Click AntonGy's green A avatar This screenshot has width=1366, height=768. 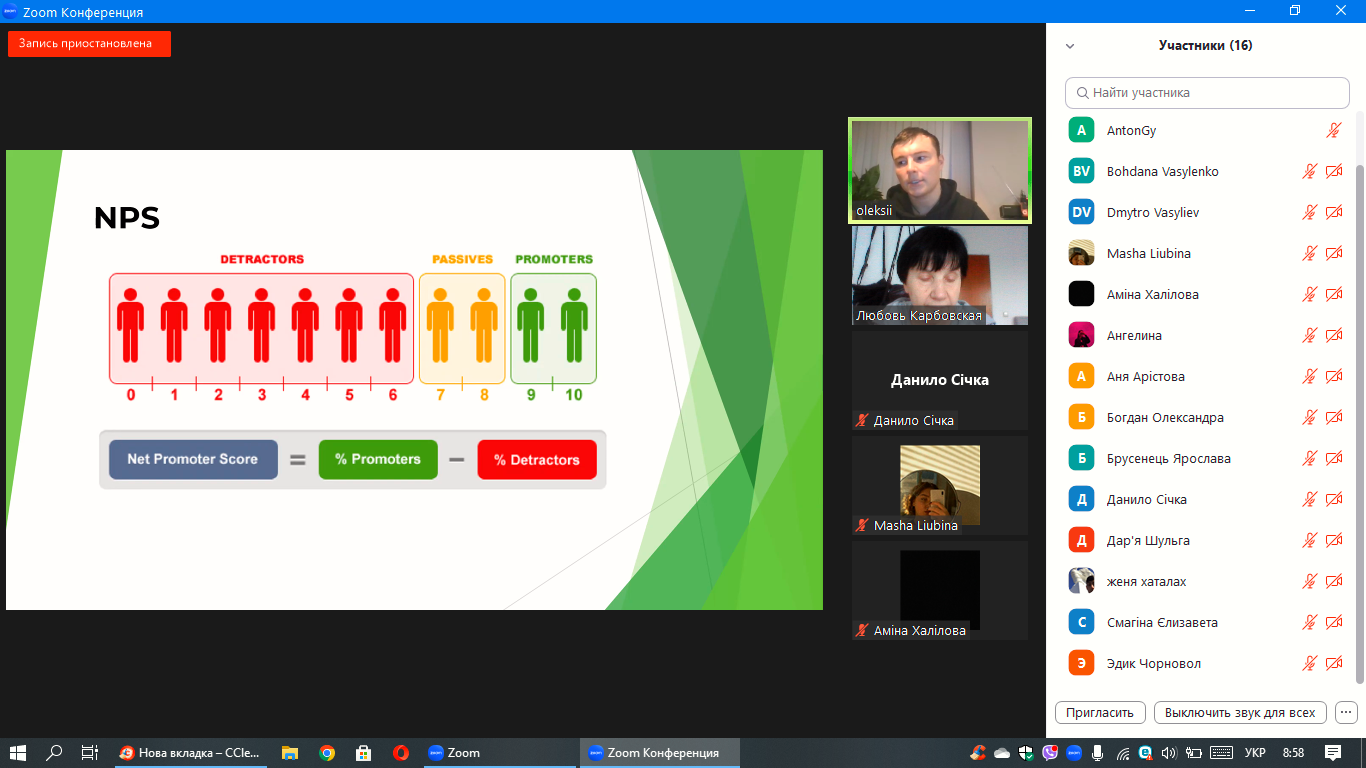(x=1081, y=130)
